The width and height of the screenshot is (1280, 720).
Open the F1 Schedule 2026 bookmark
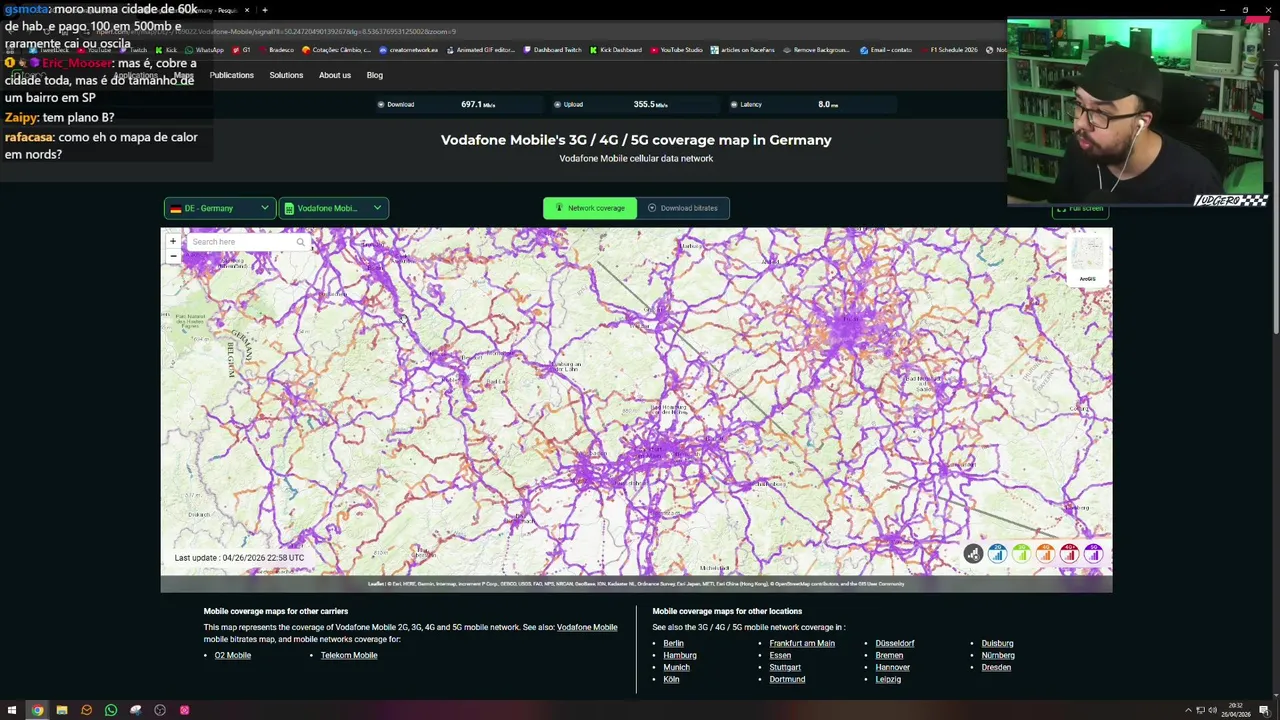950,50
